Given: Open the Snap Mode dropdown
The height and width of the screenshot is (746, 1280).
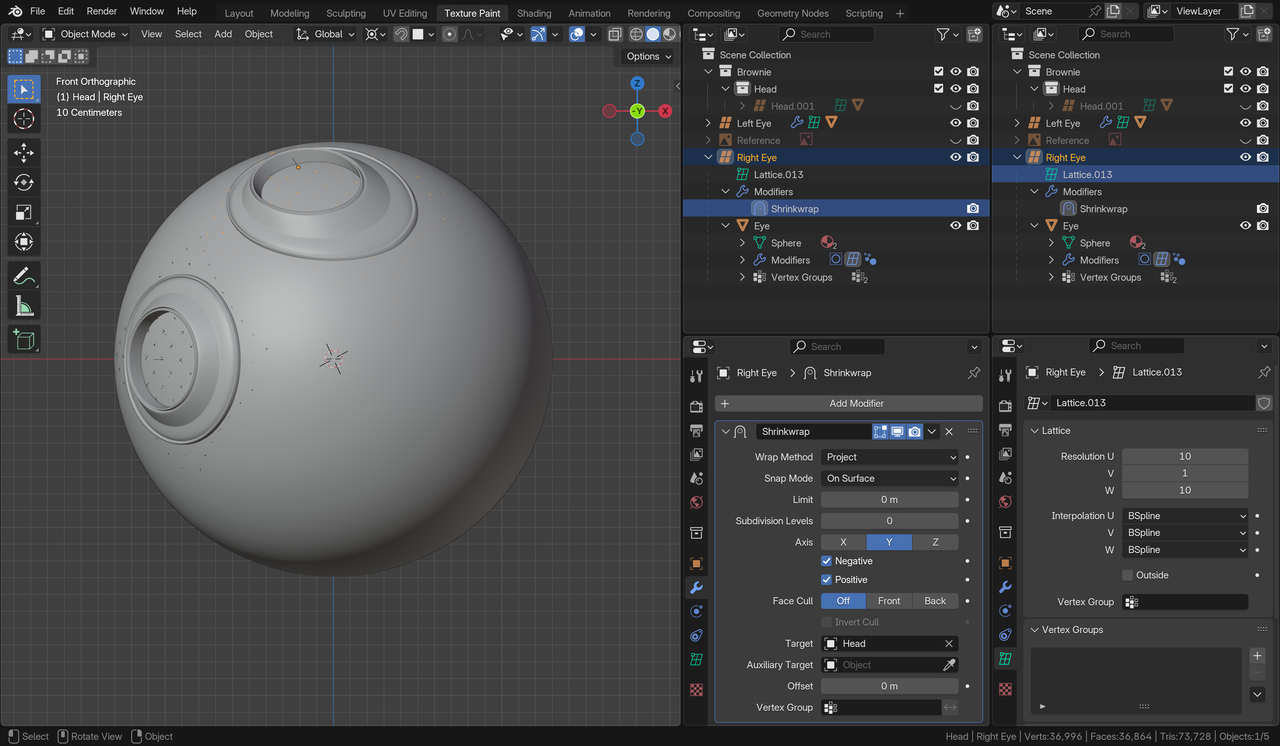Looking at the screenshot, I should tap(889, 478).
